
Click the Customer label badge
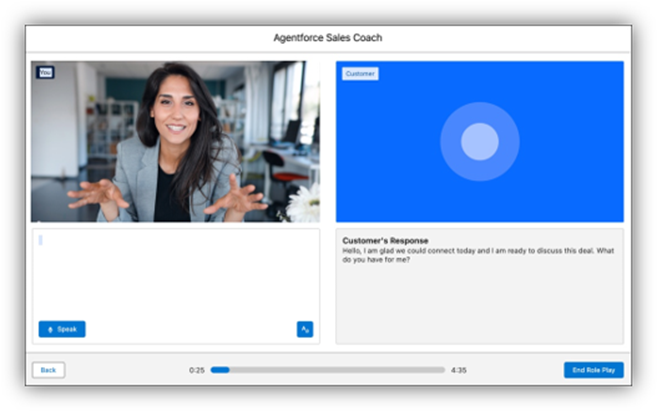click(x=360, y=74)
